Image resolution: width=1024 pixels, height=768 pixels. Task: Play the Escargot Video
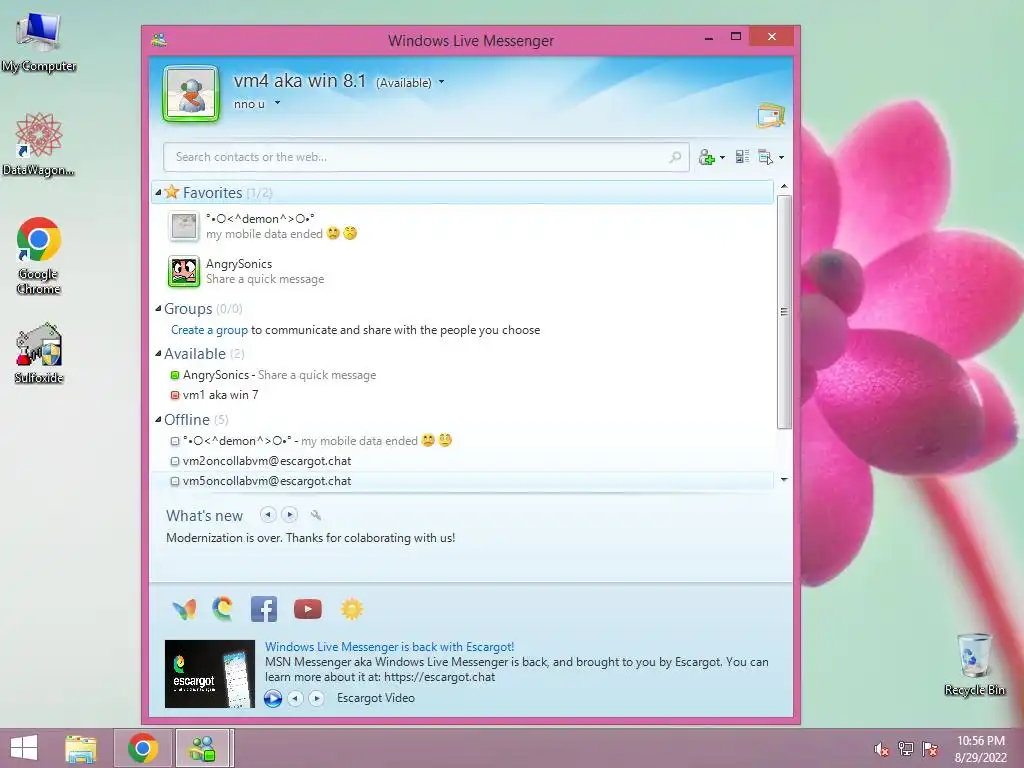(273, 698)
